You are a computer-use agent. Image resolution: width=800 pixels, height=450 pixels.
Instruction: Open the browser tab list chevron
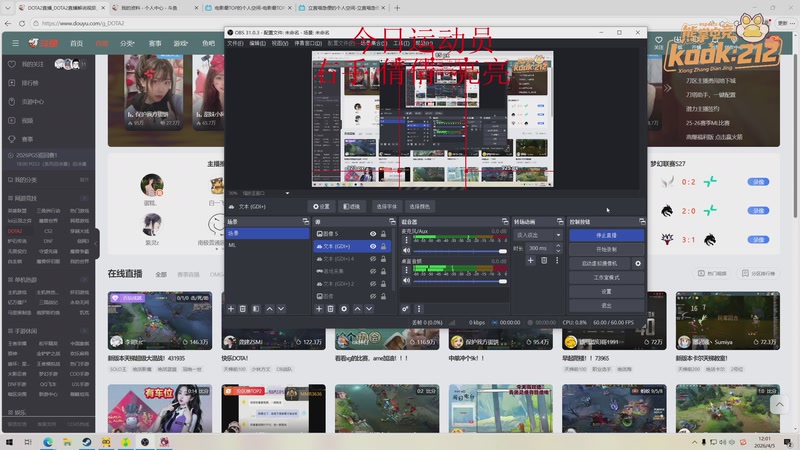pos(8,8)
